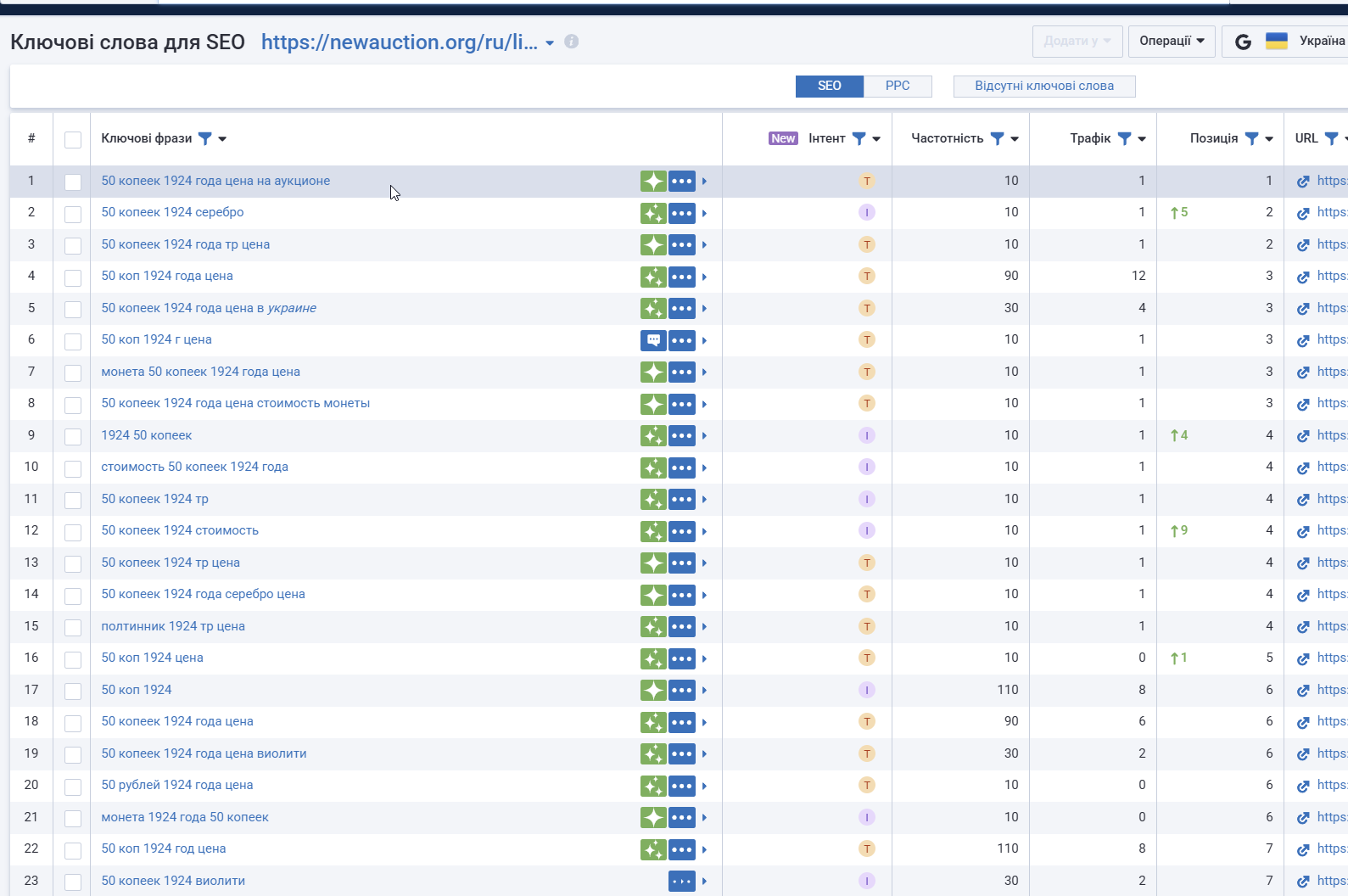The image size is (1348, 896).
Task: Select the SEO tab
Action: tap(830, 86)
